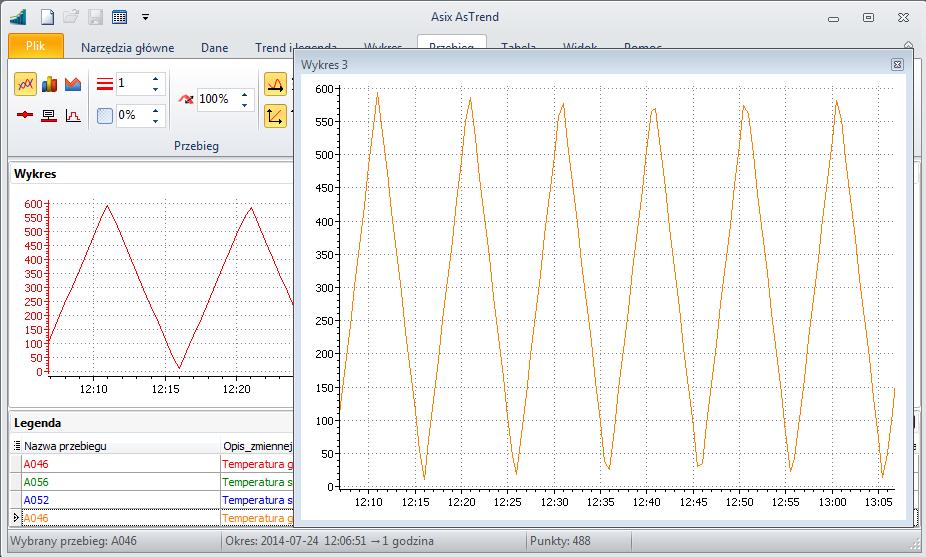Toggle the vertical axis scaling button
Screen dimensions: 926x557
(275, 116)
